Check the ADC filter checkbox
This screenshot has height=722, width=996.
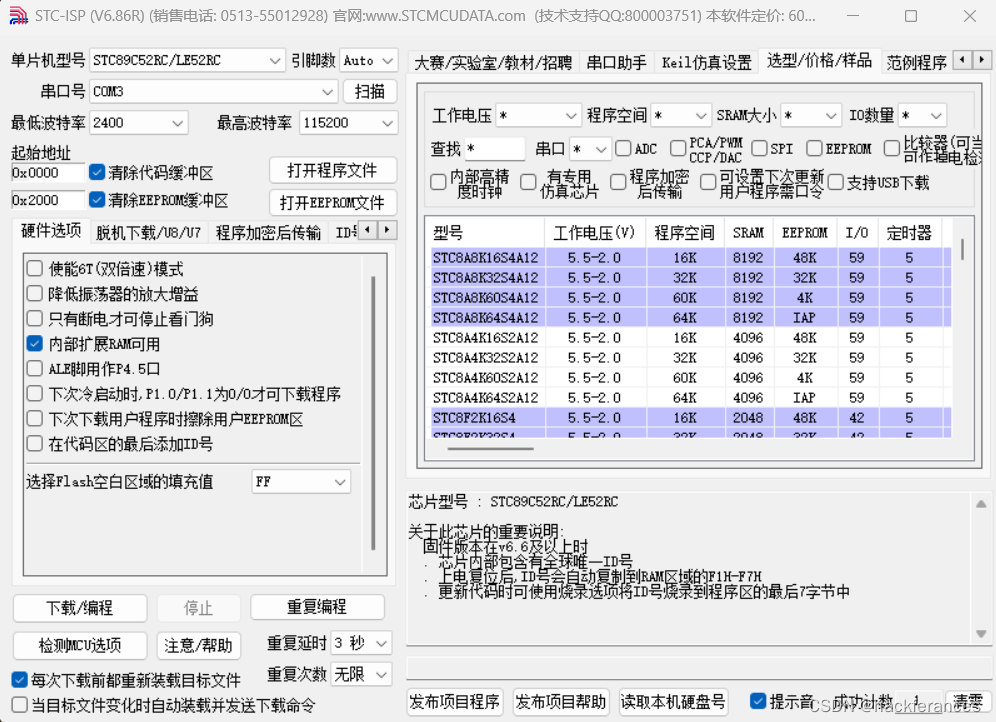623,149
